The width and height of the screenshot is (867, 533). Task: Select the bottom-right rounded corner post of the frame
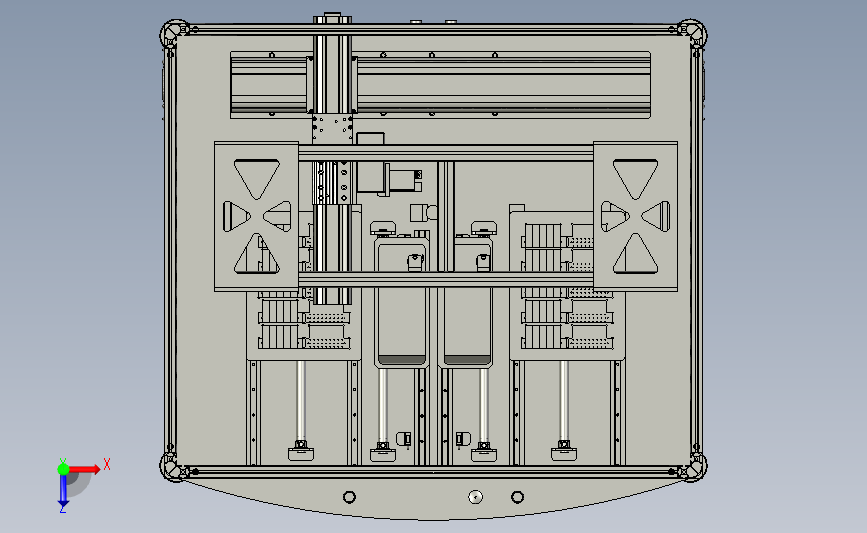pyautogui.click(x=693, y=467)
